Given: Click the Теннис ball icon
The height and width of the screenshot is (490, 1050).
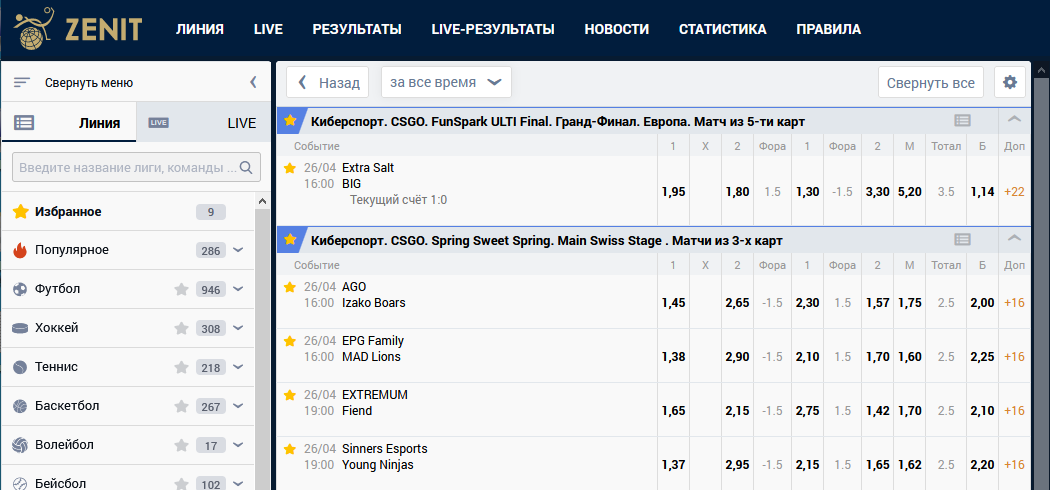Looking at the screenshot, I should [20, 367].
